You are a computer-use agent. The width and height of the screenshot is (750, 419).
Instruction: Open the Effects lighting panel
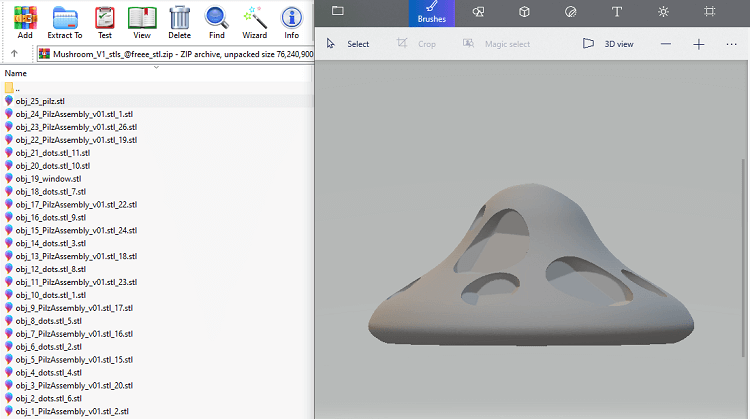pos(663,12)
